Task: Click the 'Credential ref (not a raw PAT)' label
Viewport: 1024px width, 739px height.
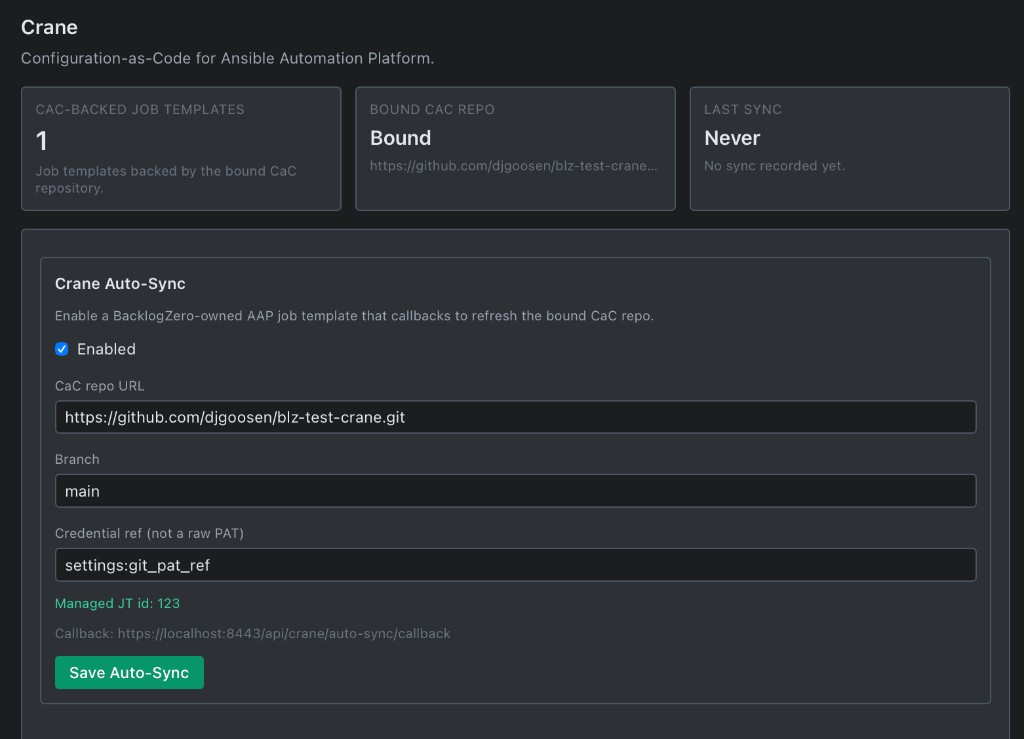Action: click(x=150, y=533)
